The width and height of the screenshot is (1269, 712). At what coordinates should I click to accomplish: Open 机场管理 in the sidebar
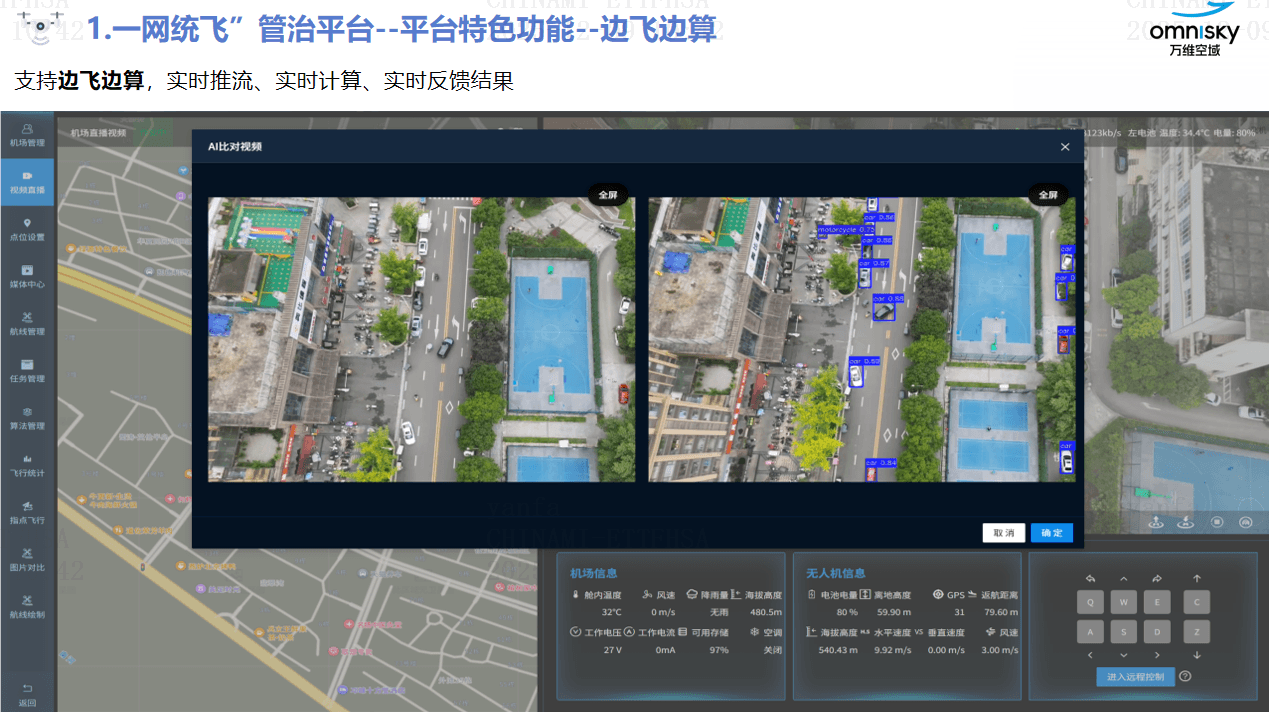coord(27,135)
